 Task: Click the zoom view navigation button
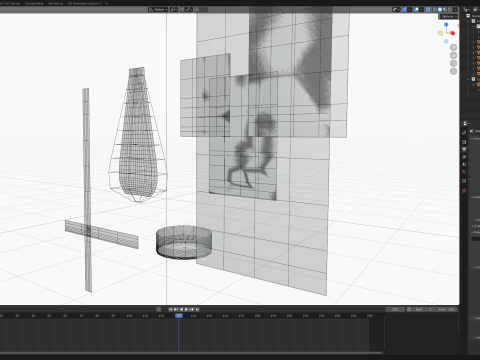(x=453, y=47)
